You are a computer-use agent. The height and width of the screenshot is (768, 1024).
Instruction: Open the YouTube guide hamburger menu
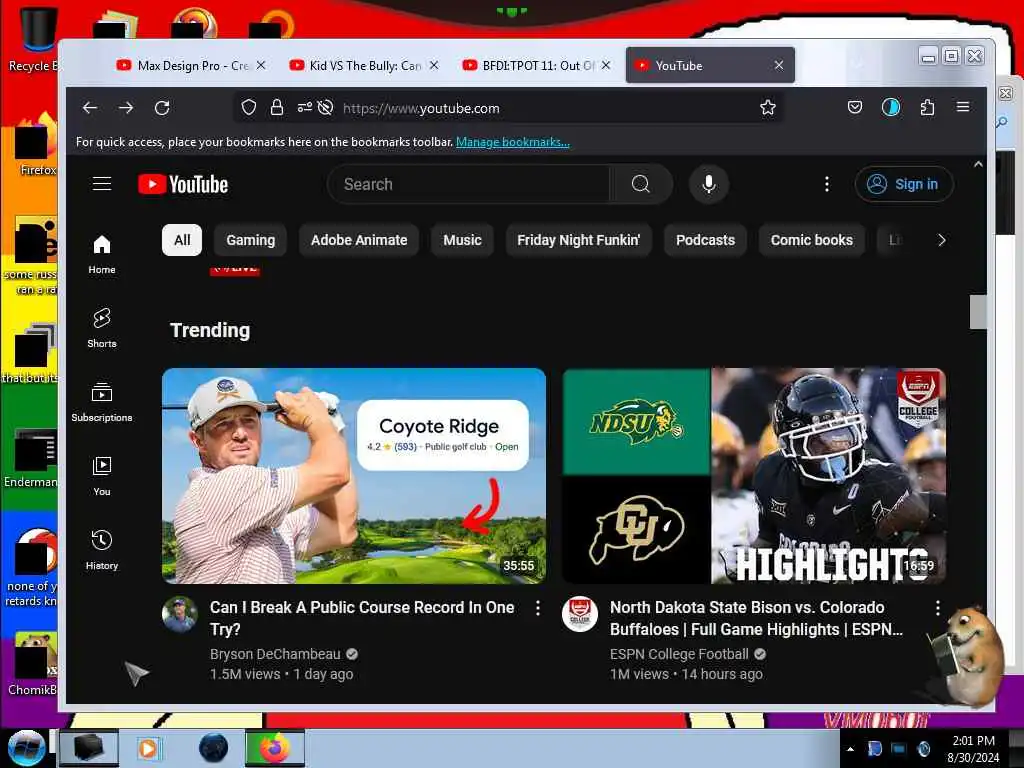(x=102, y=184)
